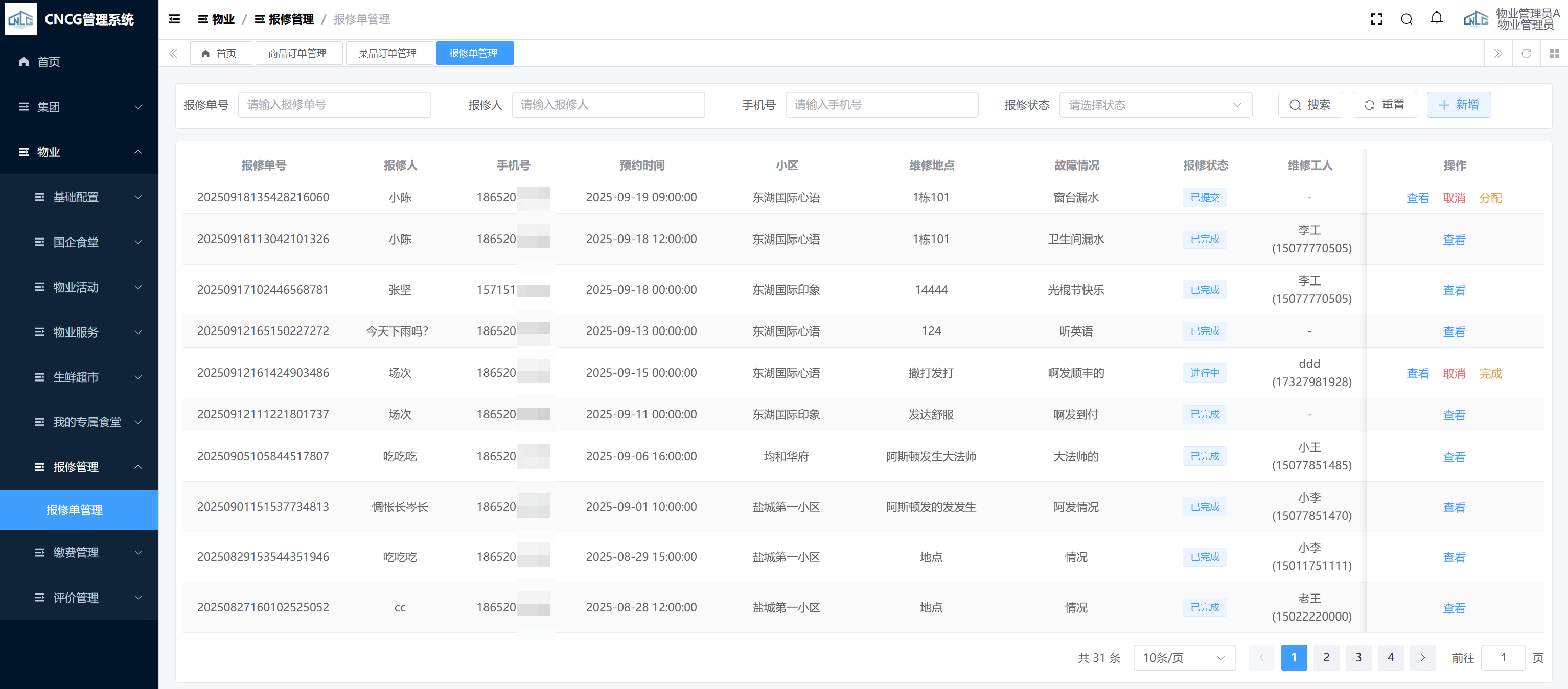Open the tab grid options icon
Screen dimensions: 1568x689
click(1554, 54)
